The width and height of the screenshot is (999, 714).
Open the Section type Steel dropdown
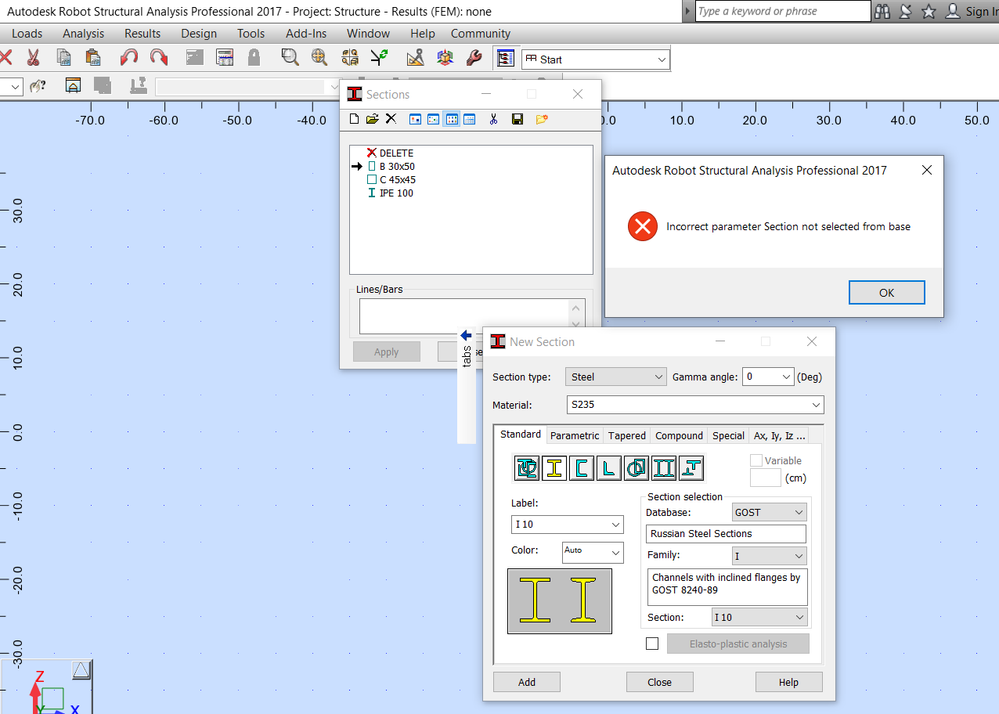tap(615, 377)
